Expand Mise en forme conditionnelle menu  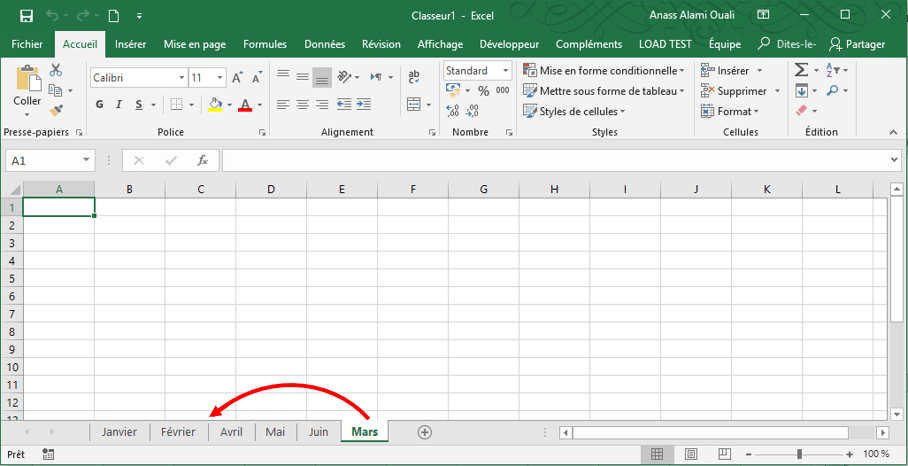click(604, 71)
